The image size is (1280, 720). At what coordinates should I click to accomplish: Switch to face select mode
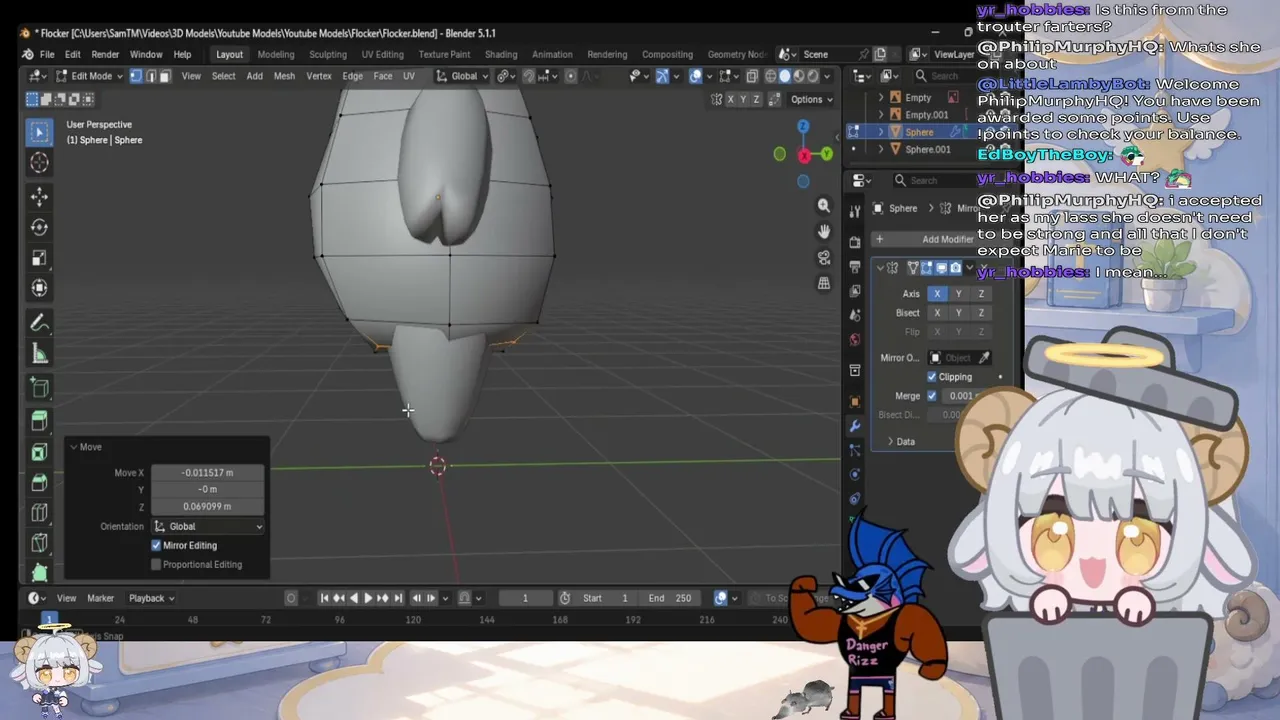pos(165,76)
